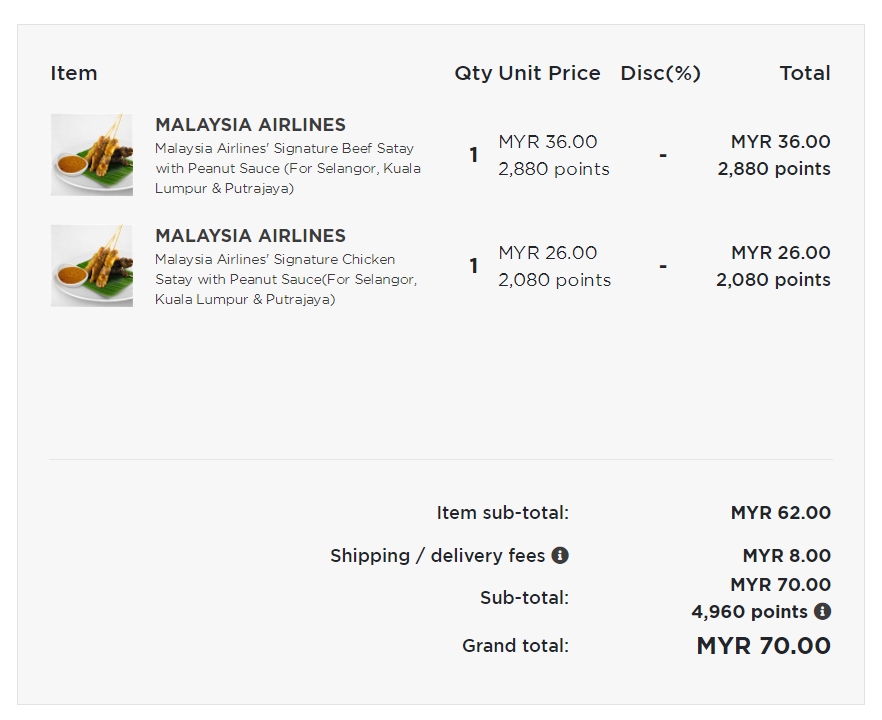Click the Disc(%) column header
Screen dimensions: 882x720
coord(660,73)
